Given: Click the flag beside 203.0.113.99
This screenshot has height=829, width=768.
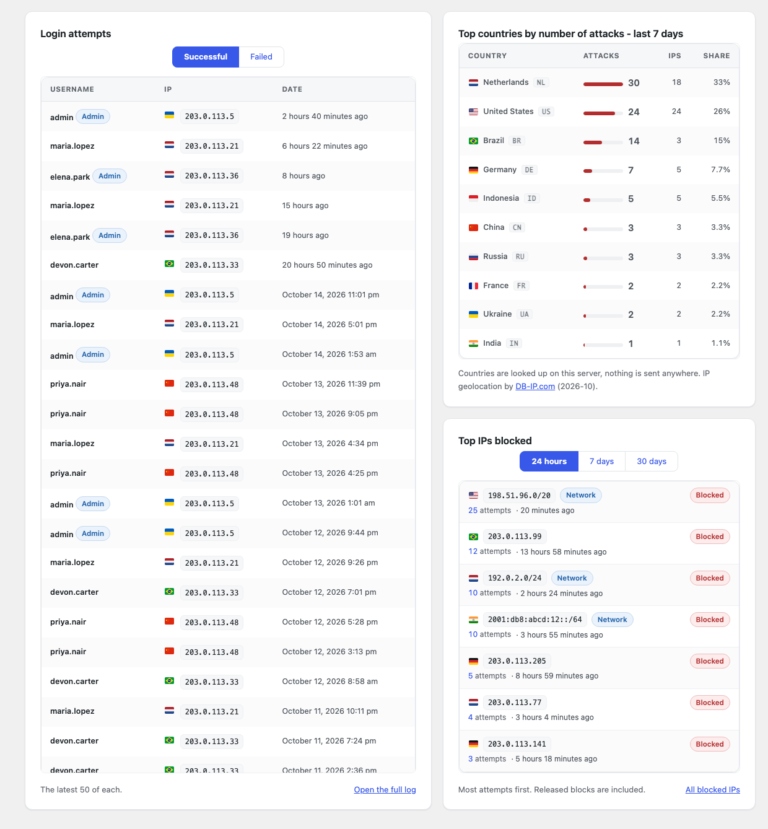Looking at the screenshot, I should click(474, 537).
